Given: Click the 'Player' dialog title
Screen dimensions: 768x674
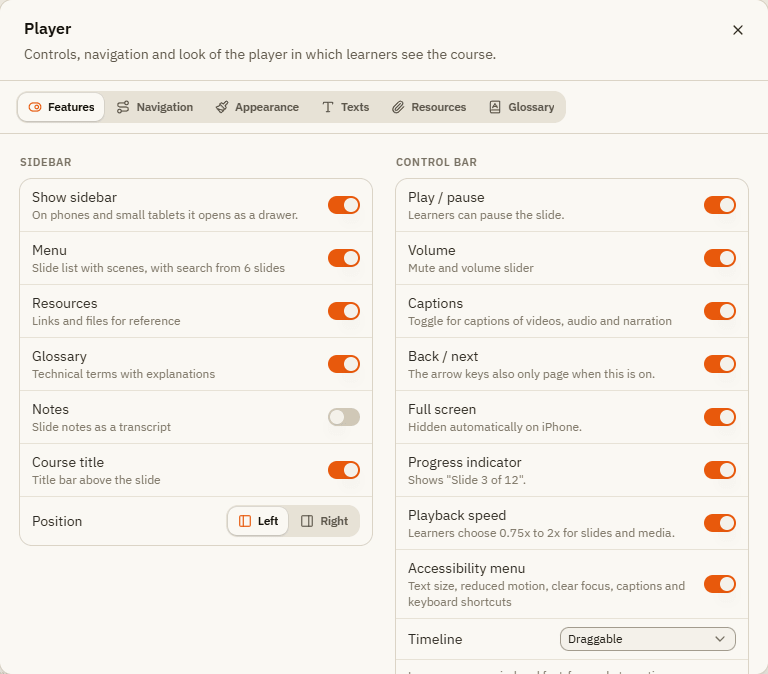Looking at the screenshot, I should (x=48, y=29).
